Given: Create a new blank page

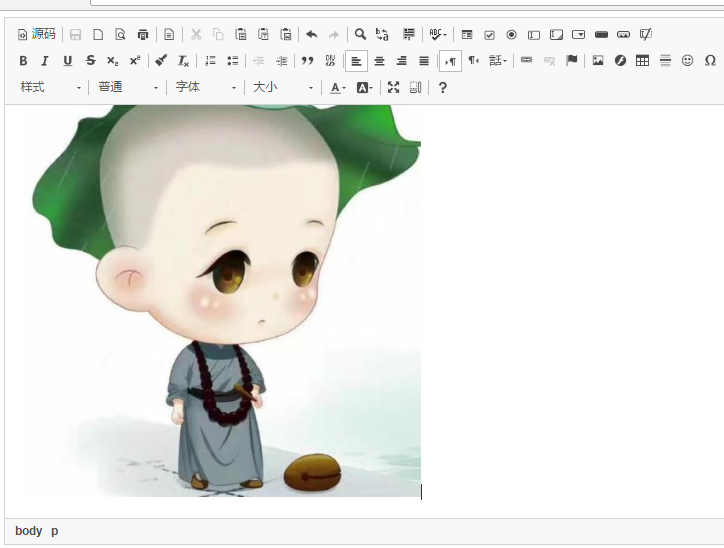Looking at the screenshot, I should point(98,35).
